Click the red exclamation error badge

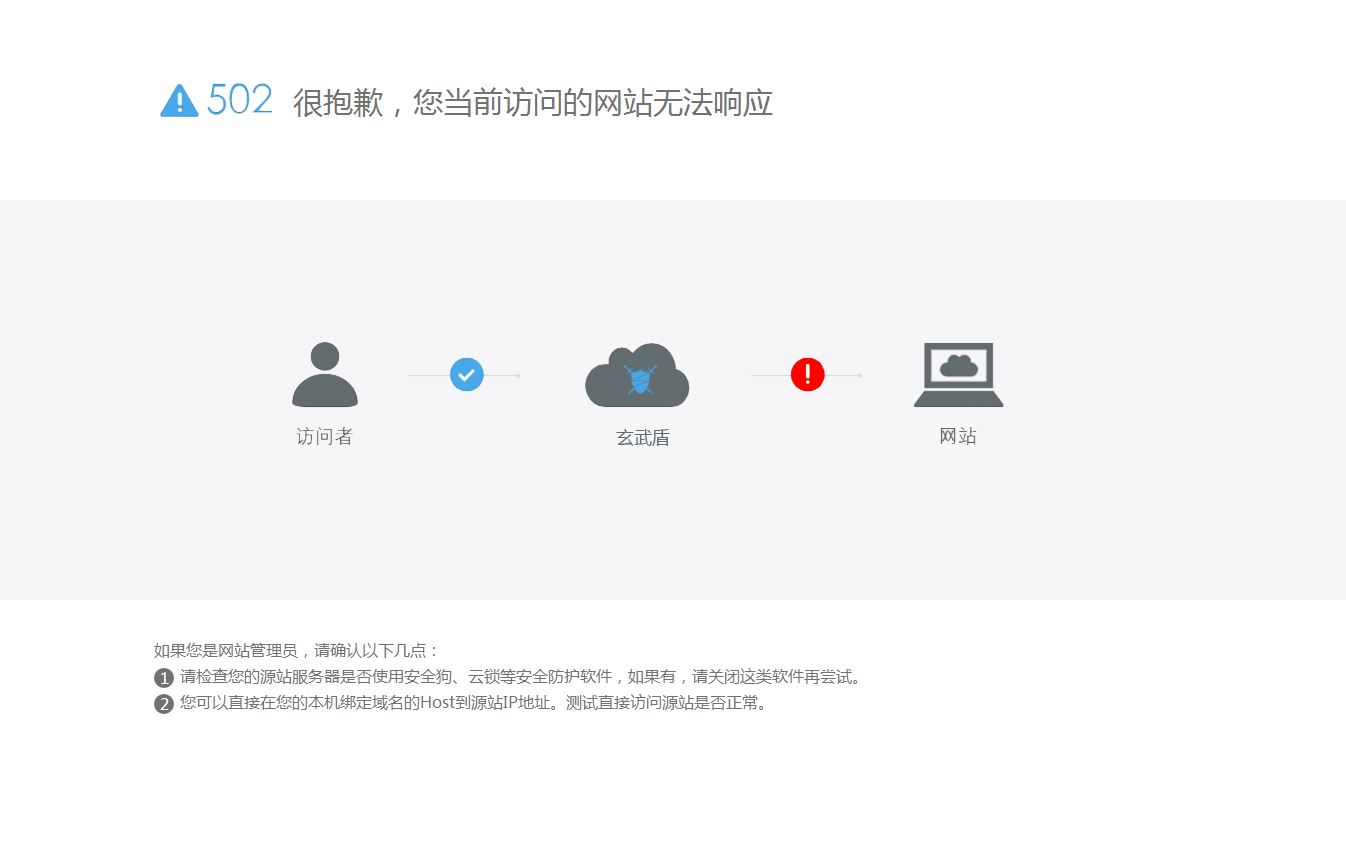pyautogui.click(x=807, y=374)
